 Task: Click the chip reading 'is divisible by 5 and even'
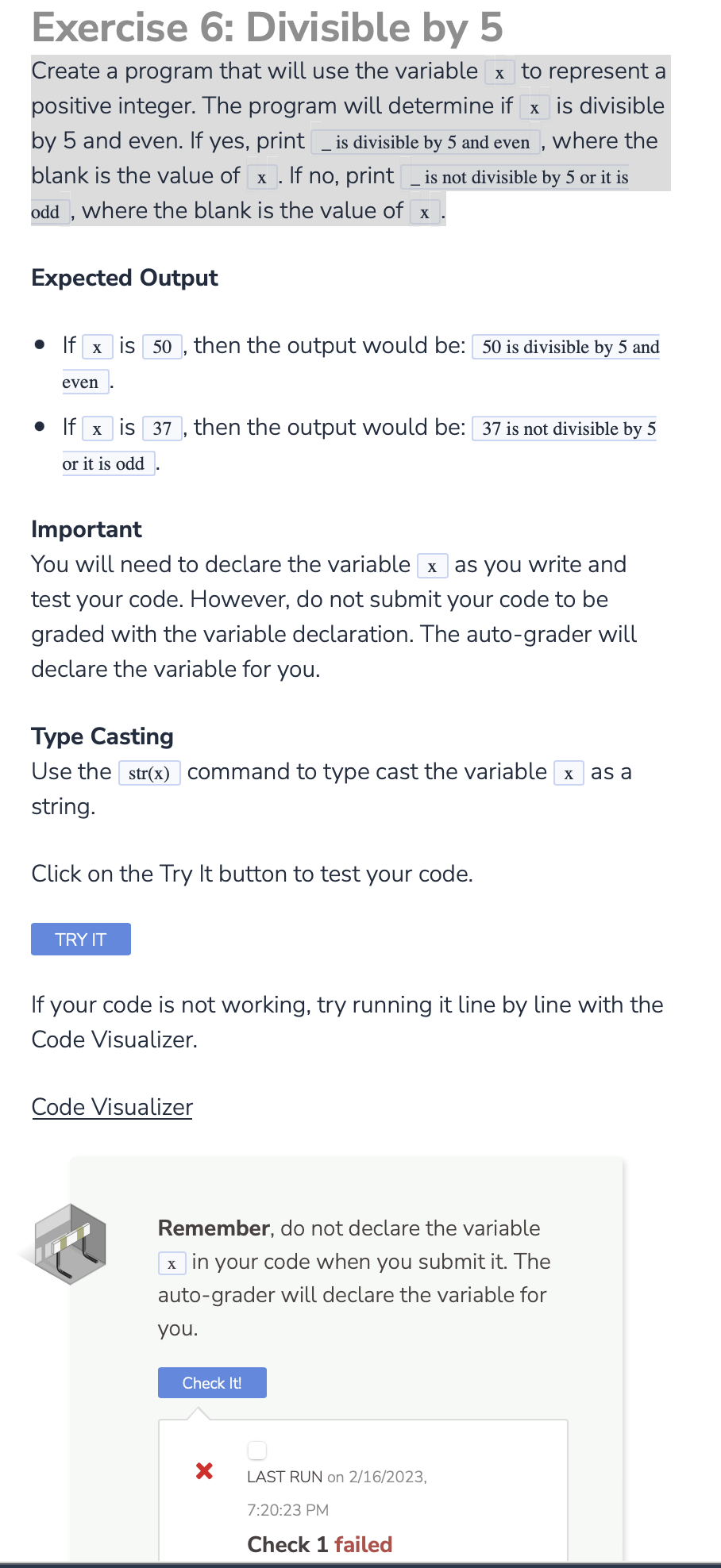click(426, 143)
